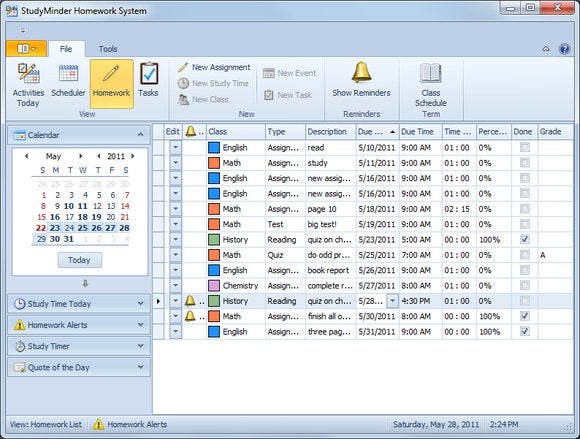Click the quick access toolbar customize arrow
Viewport: 580px width, 439px height.
[23, 31]
